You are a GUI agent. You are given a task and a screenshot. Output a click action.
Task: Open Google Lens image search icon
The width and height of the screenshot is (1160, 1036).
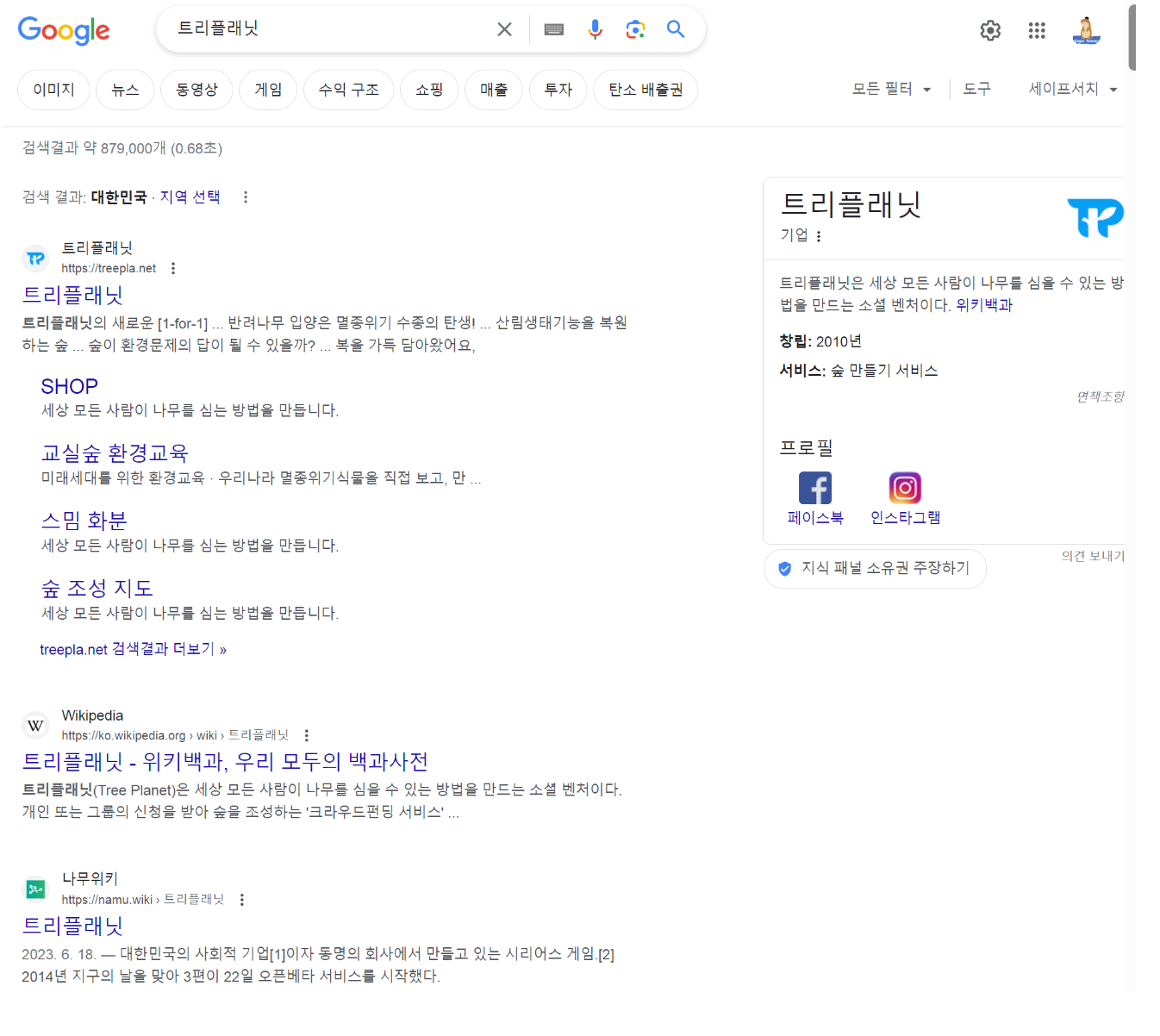[636, 29]
